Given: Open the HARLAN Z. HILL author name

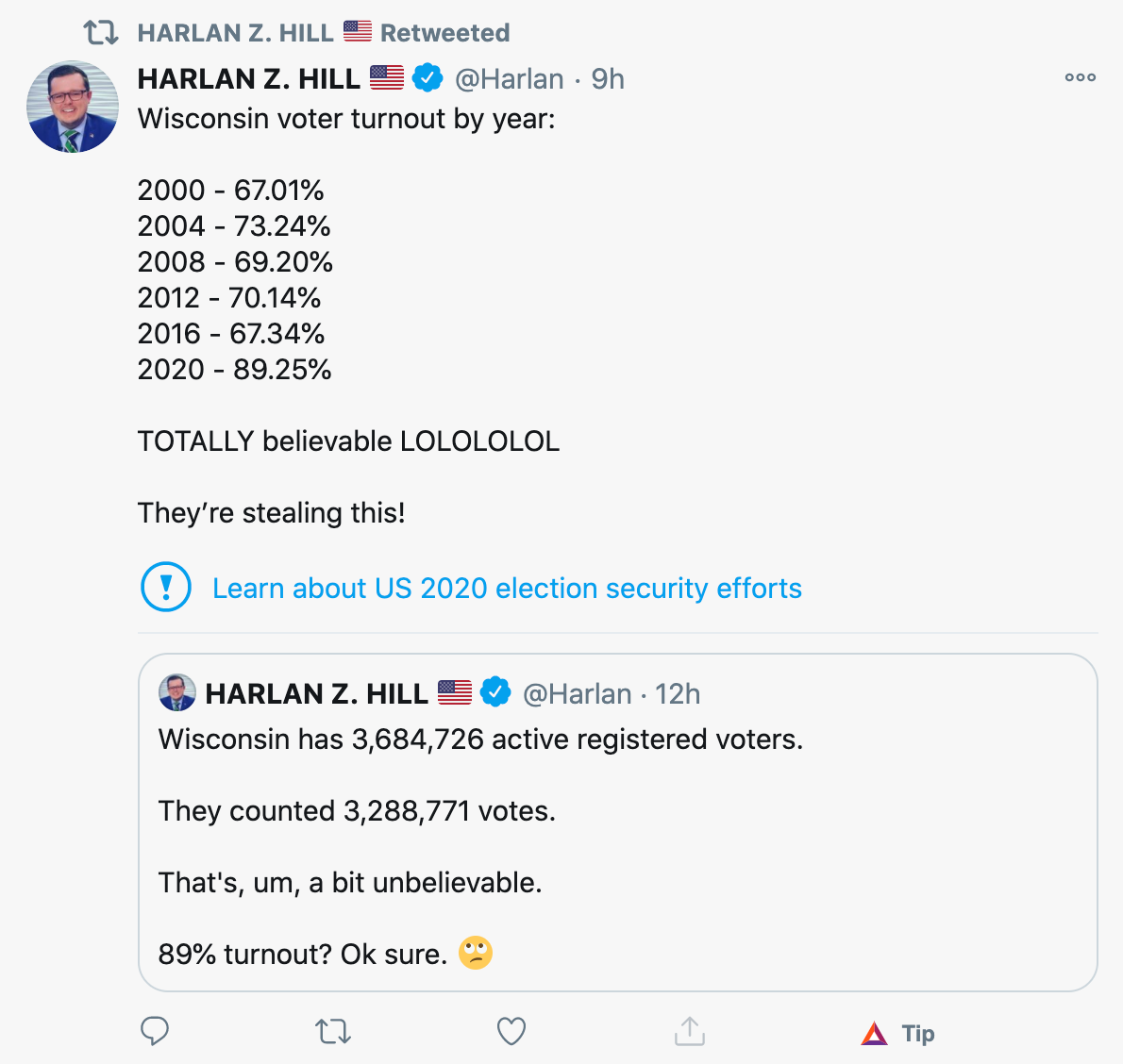Looking at the screenshot, I should pyautogui.click(x=249, y=79).
